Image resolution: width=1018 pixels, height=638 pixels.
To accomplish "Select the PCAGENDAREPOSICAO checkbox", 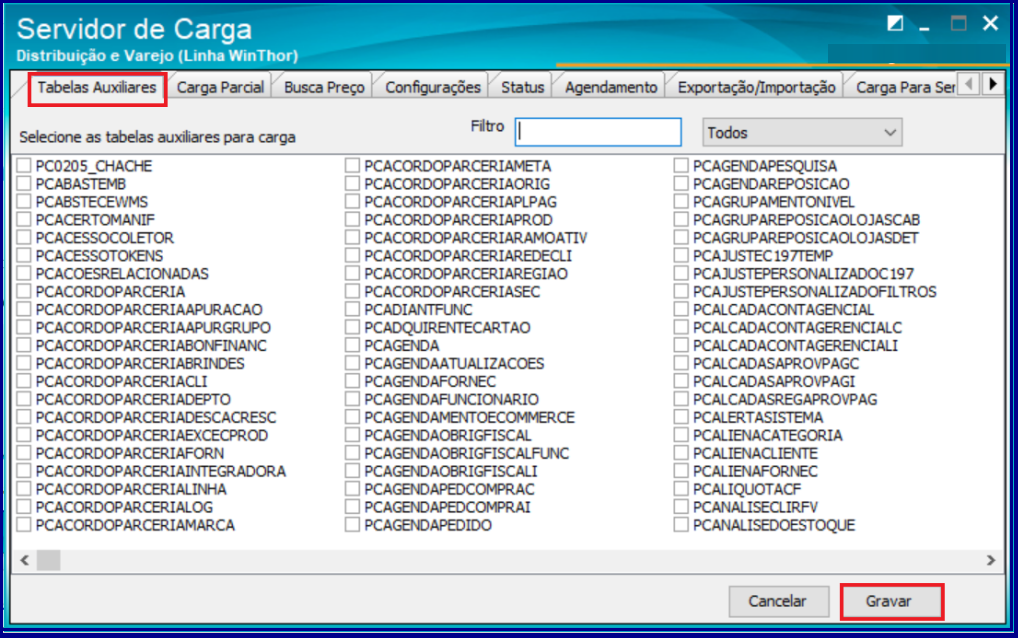I will 681,184.
